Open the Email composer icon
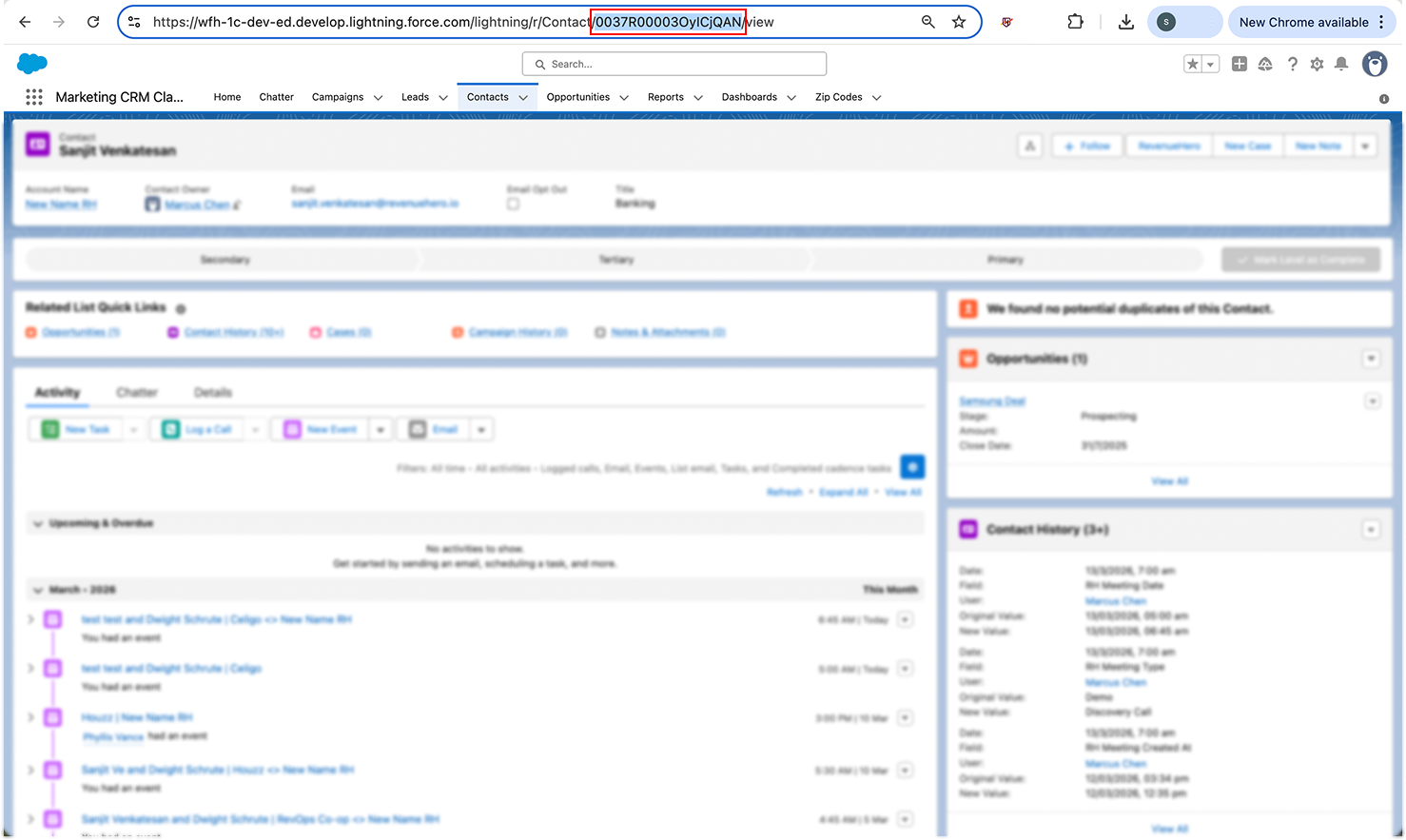This screenshot has height=840, width=1406. 416,429
